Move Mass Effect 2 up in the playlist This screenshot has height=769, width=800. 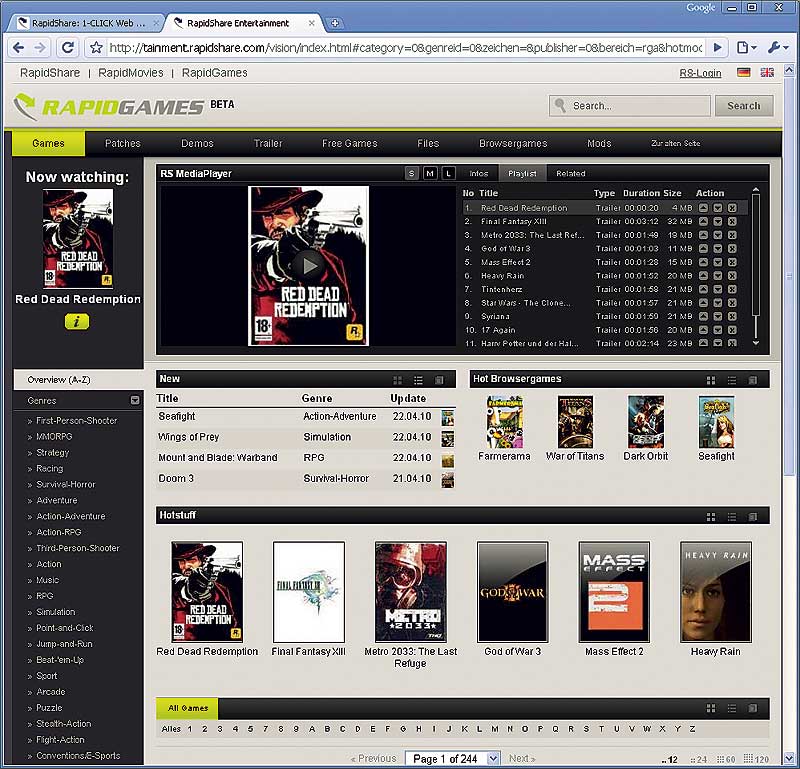[703, 262]
